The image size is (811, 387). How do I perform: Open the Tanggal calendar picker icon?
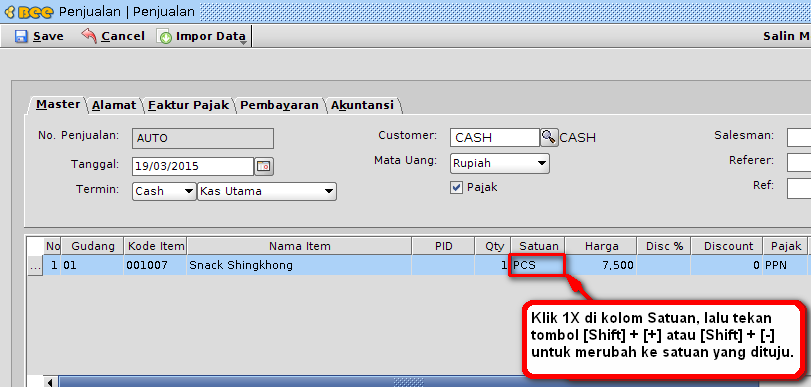264,166
